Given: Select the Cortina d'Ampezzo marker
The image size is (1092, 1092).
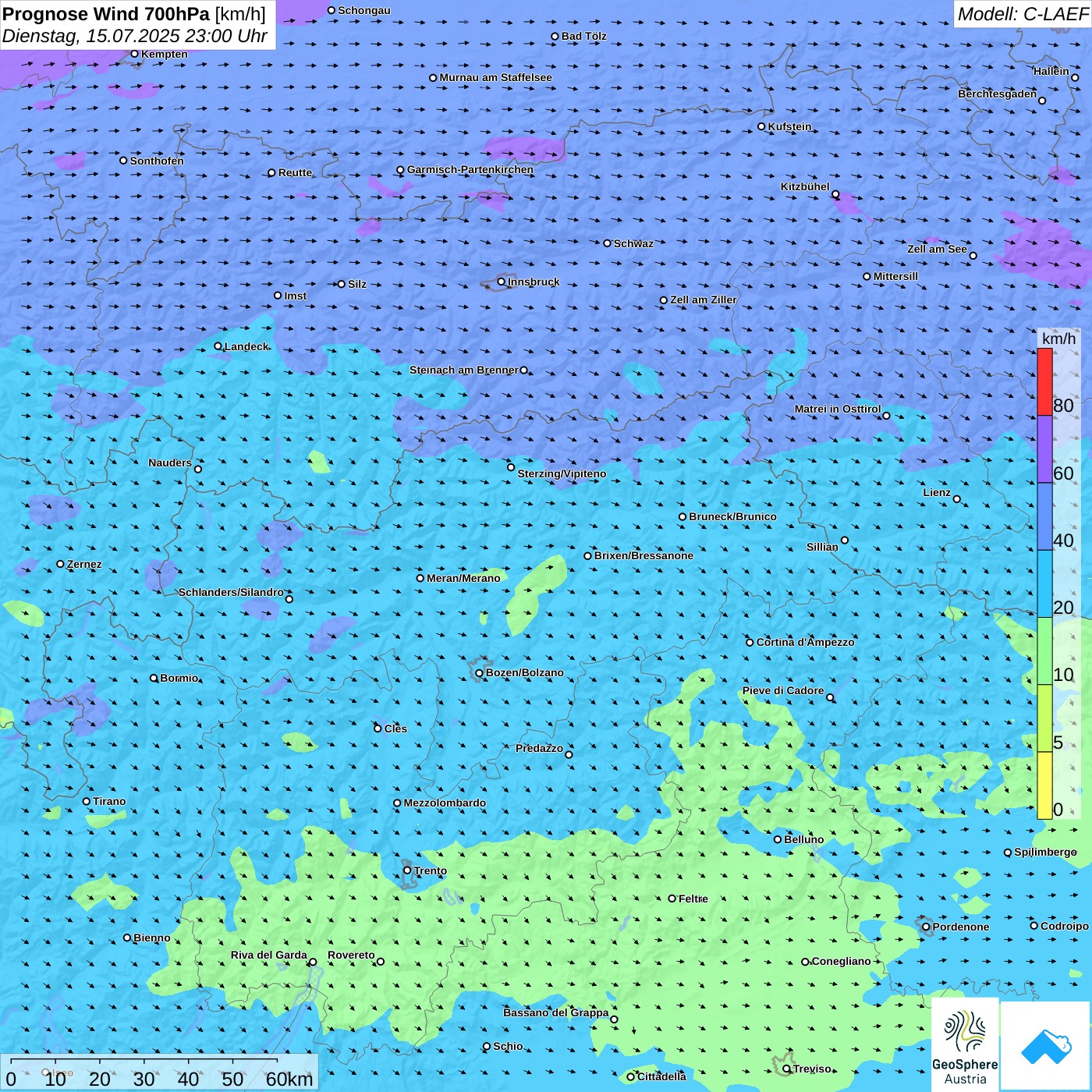Looking at the screenshot, I should (x=750, y=642).
